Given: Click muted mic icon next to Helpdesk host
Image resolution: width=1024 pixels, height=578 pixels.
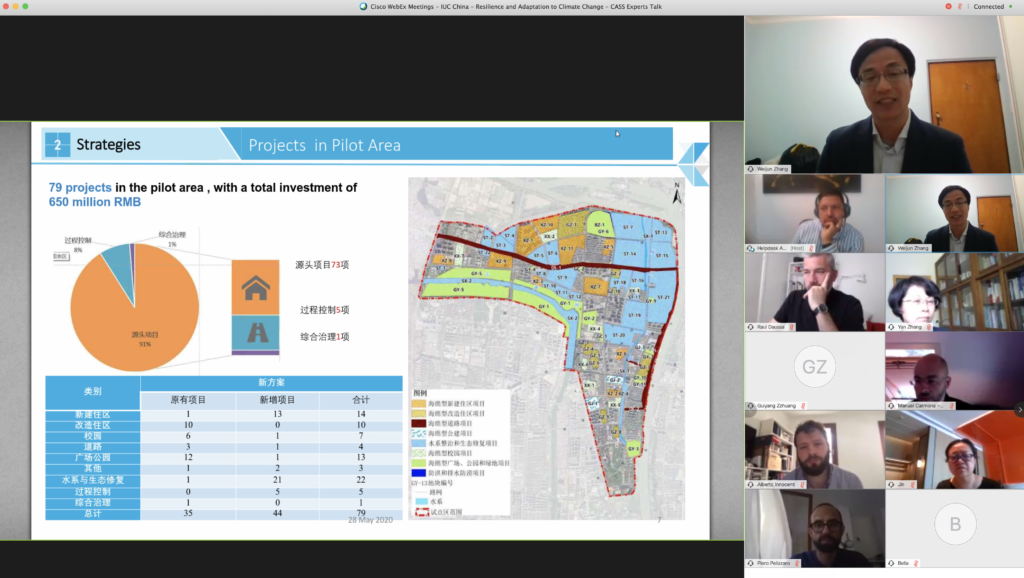Looking at the screenshot, I should [812, 247].
